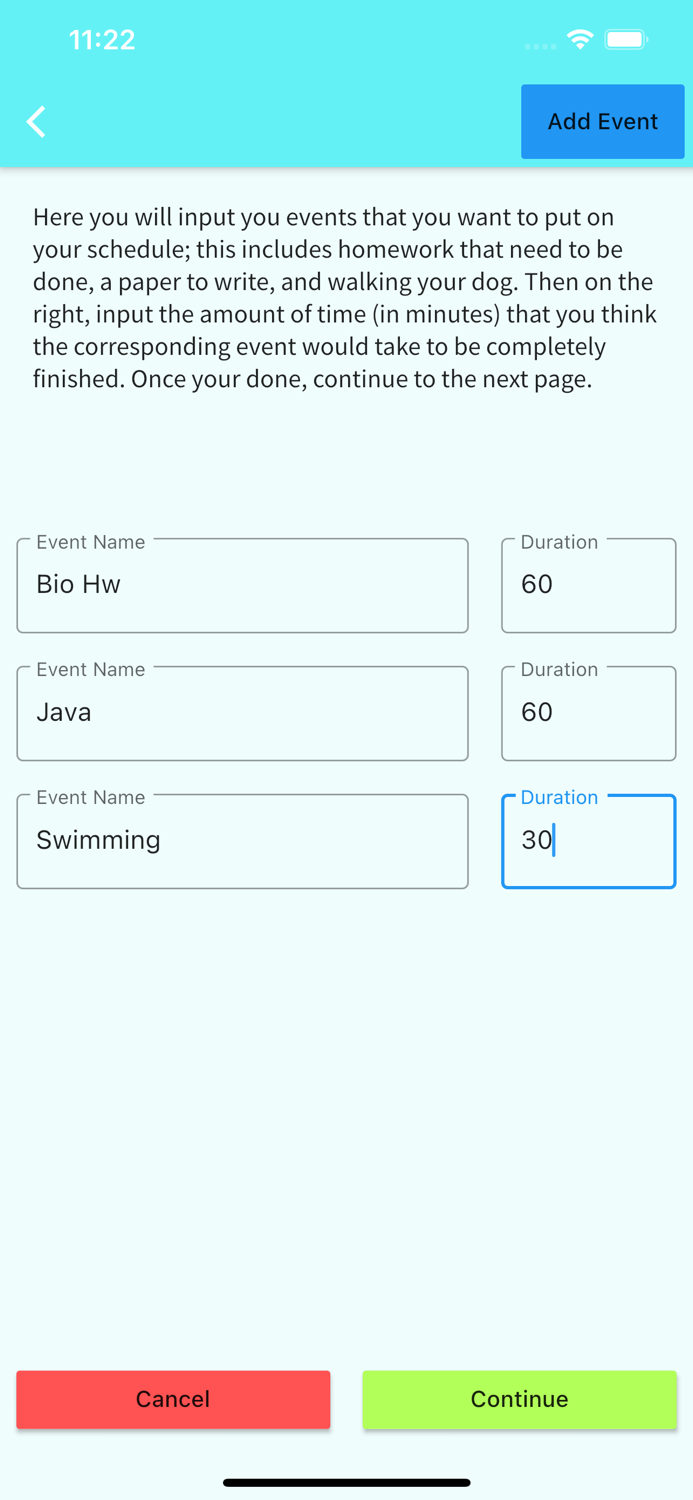Click the Event Name label above Bio Hw
Image resolution: width=693 pixels, height=1500 pixels.
[x=91, y=542]
